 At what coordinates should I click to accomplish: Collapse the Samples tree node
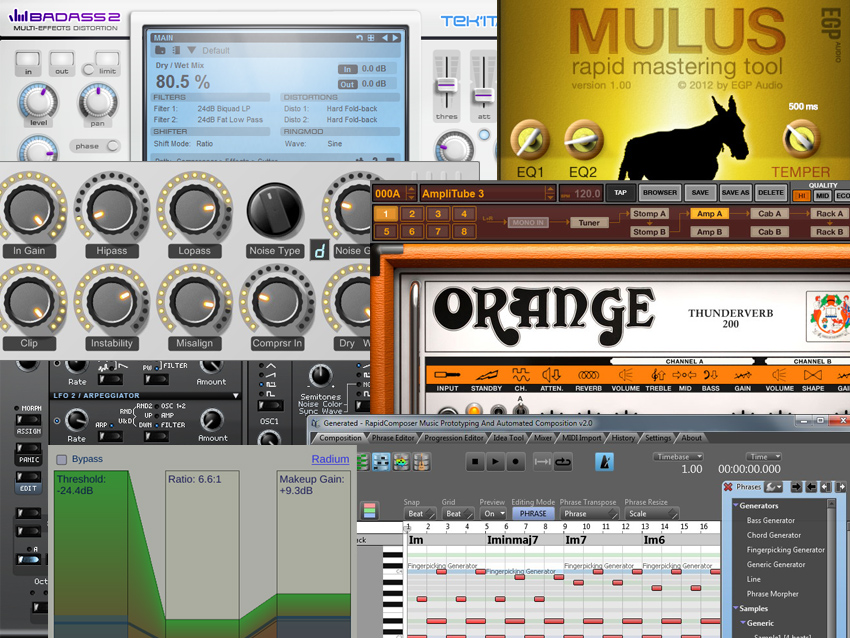736,608
